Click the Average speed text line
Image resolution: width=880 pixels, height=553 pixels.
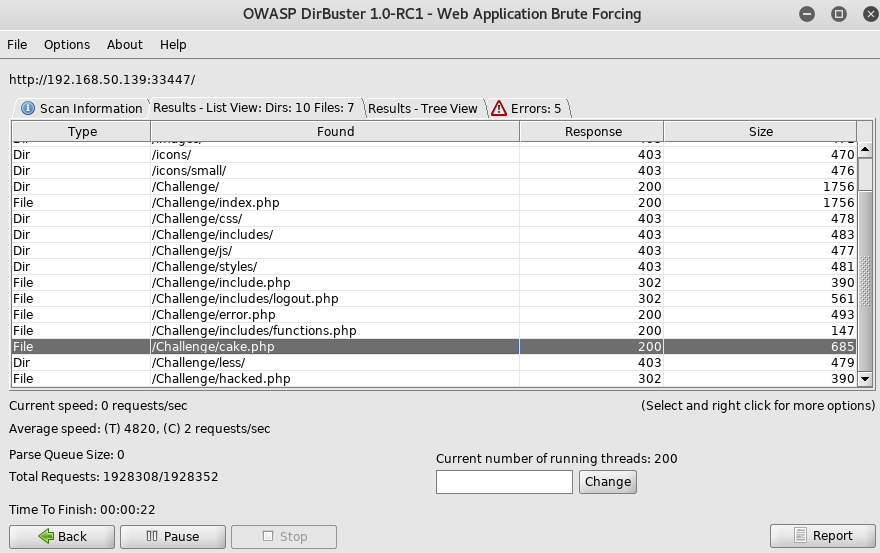(139, 429)
